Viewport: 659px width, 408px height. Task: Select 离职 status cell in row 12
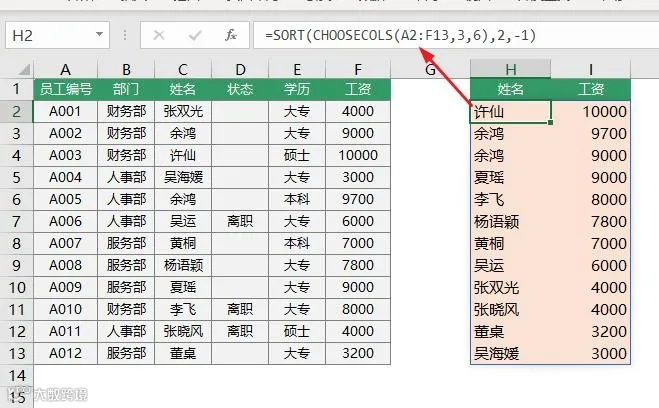(x=240, y=331)
